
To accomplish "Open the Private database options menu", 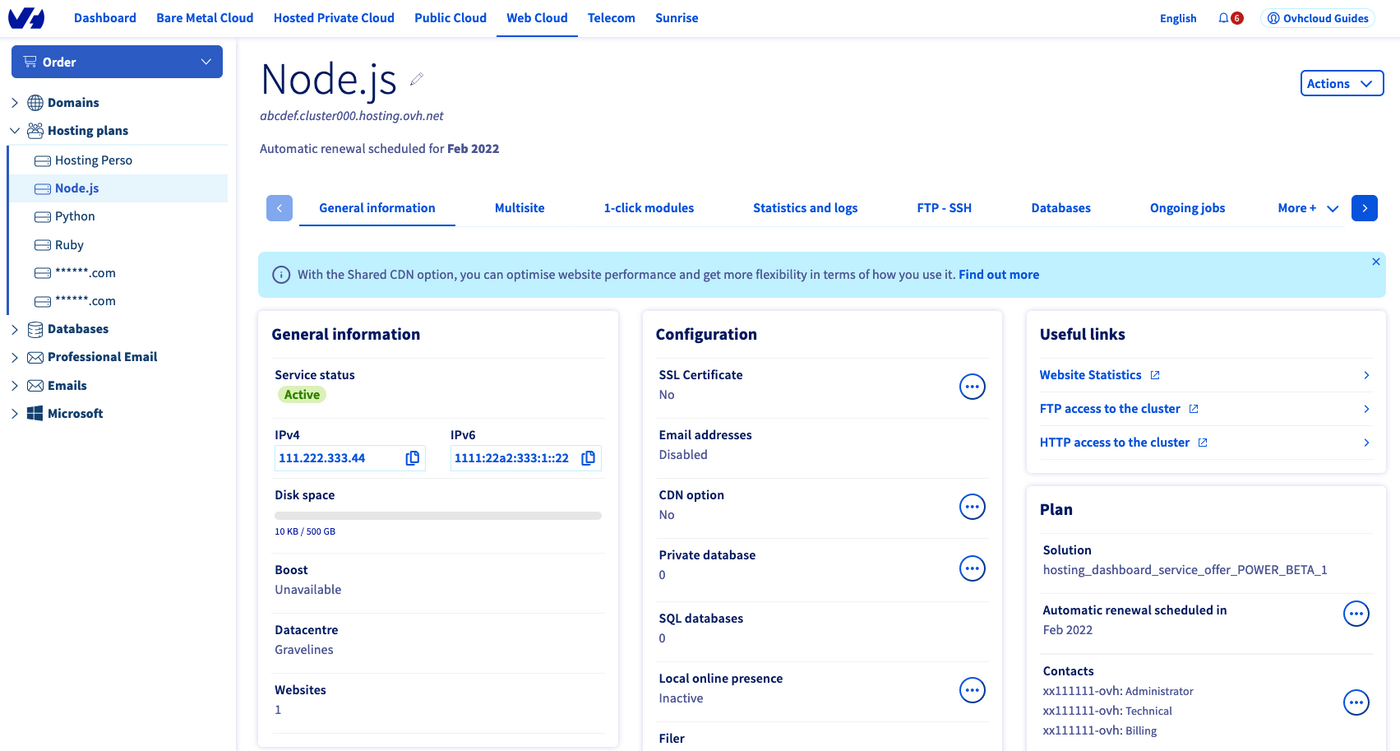I will (972, 568).
